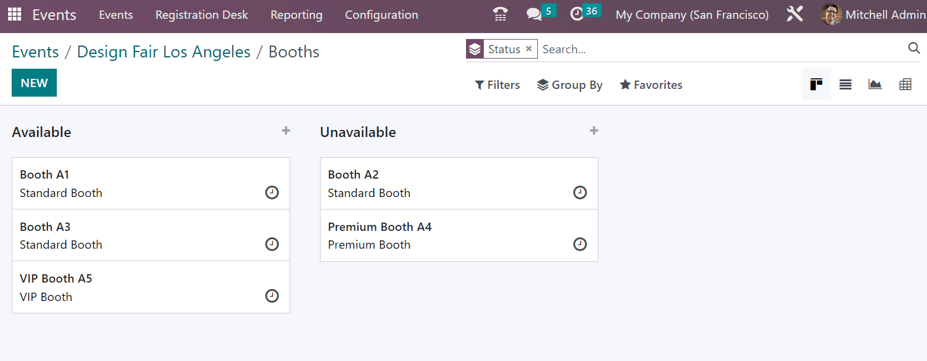The image size is (927, 361).
Task: Click the Events app title
Action: tap(54, 15)
